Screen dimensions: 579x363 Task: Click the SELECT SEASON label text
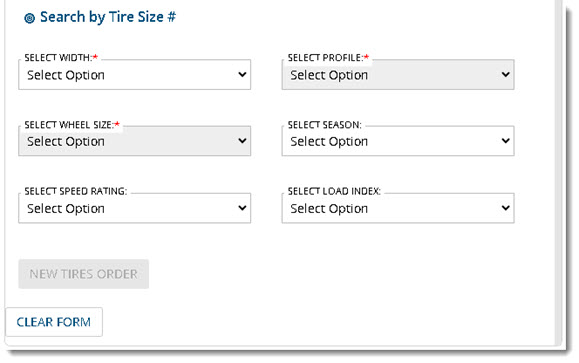click(325, 125)
